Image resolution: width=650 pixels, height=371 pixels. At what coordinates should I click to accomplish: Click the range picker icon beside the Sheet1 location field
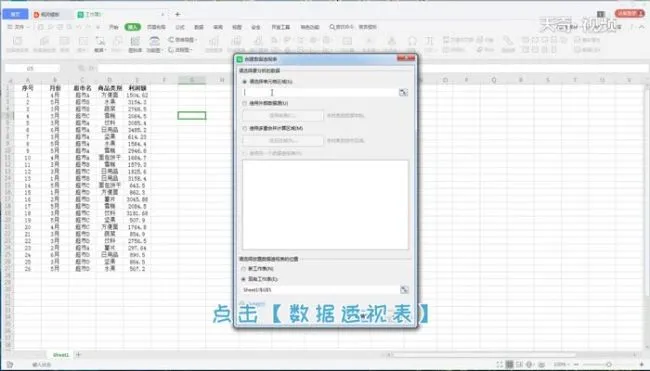(404, 290)
